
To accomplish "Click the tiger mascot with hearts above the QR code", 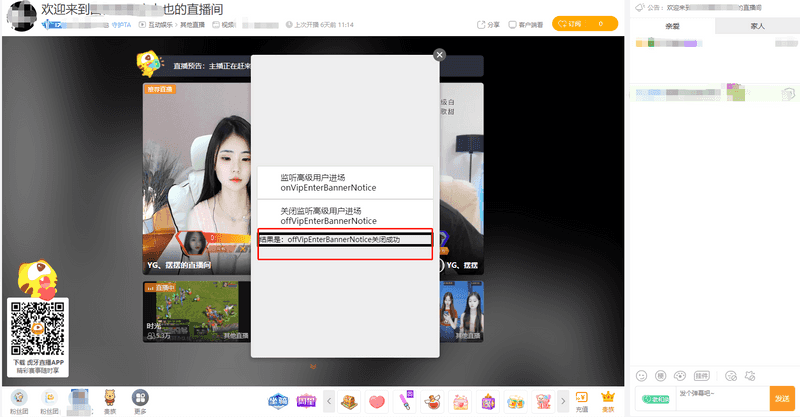I will [x=38, y=280].
